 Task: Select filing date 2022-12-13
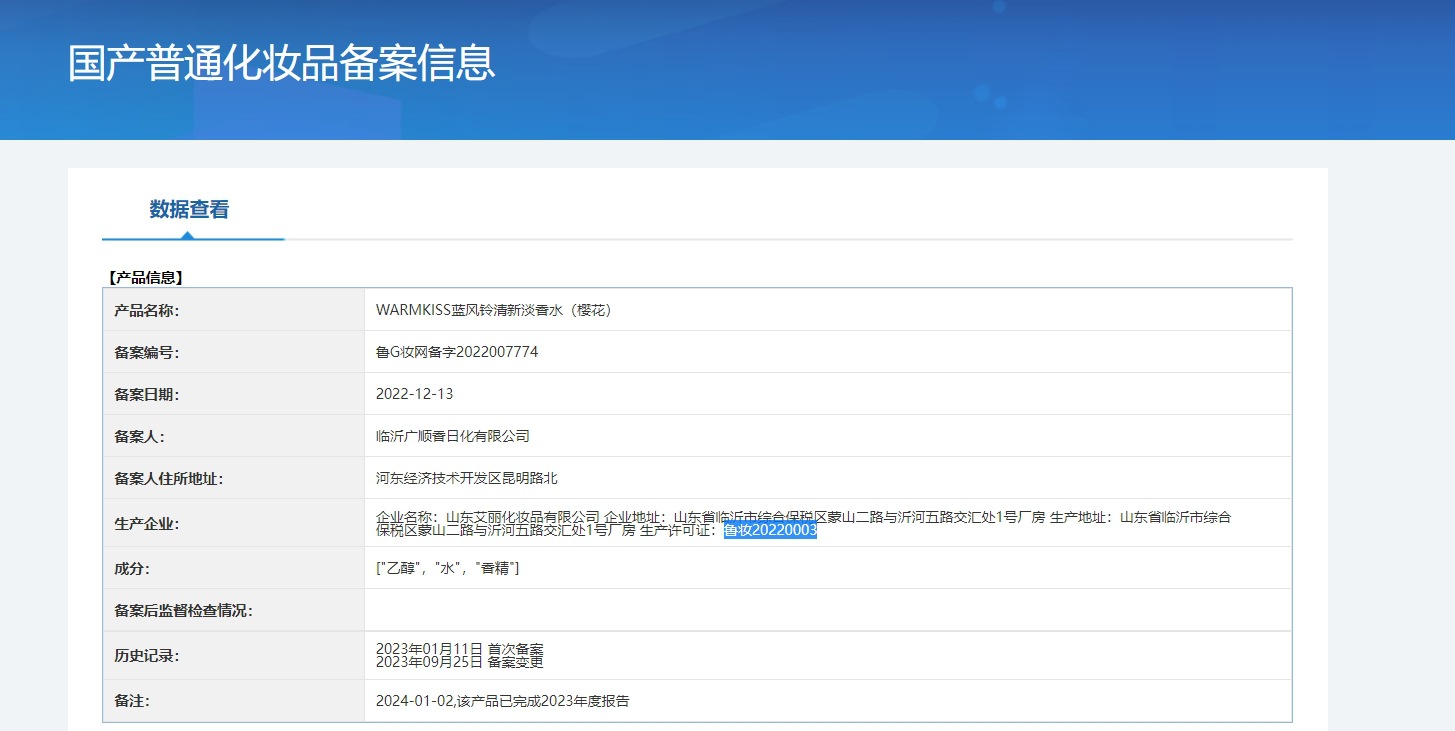tap(415, 394)
